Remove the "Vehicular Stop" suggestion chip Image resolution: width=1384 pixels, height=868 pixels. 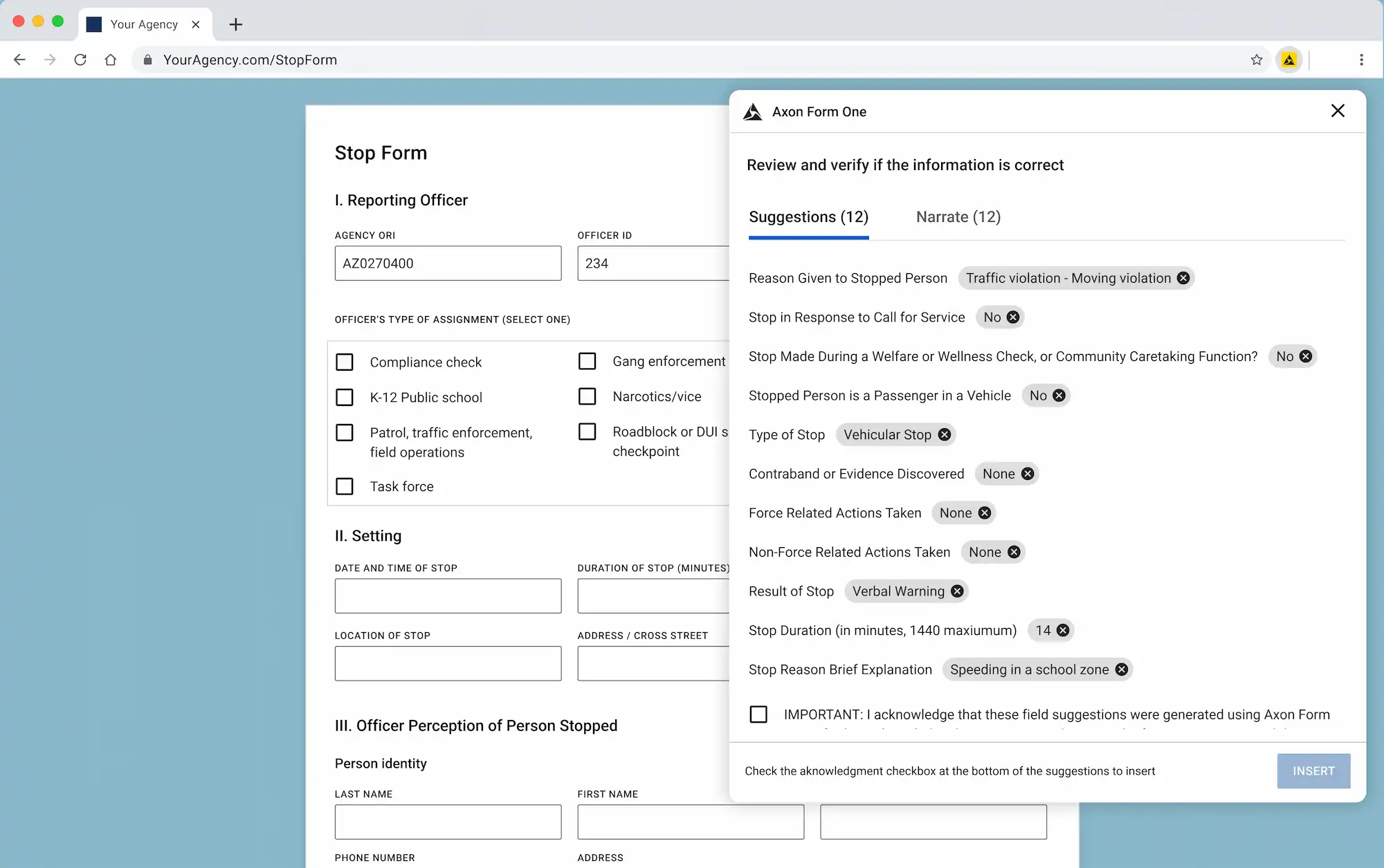pos(944,434)
